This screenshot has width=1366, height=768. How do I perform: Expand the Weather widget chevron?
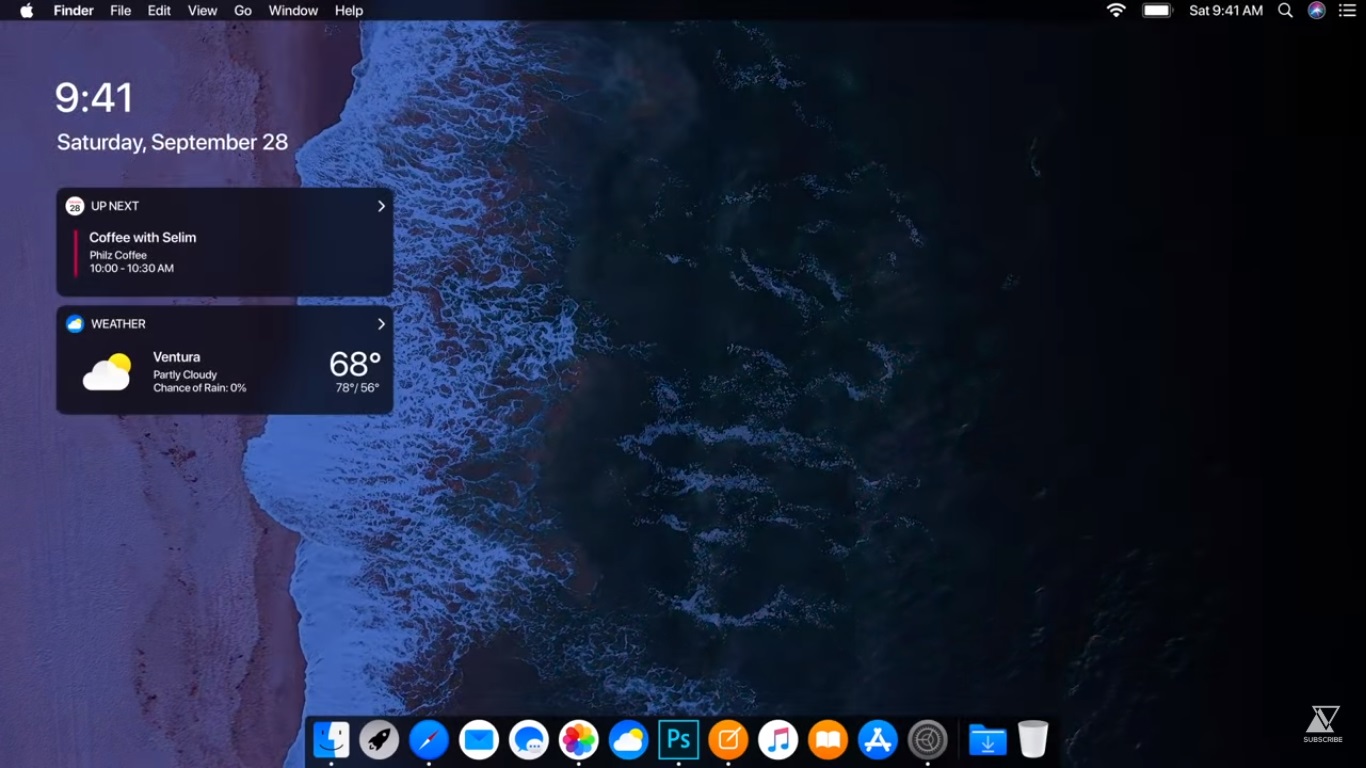click(381, 324)
